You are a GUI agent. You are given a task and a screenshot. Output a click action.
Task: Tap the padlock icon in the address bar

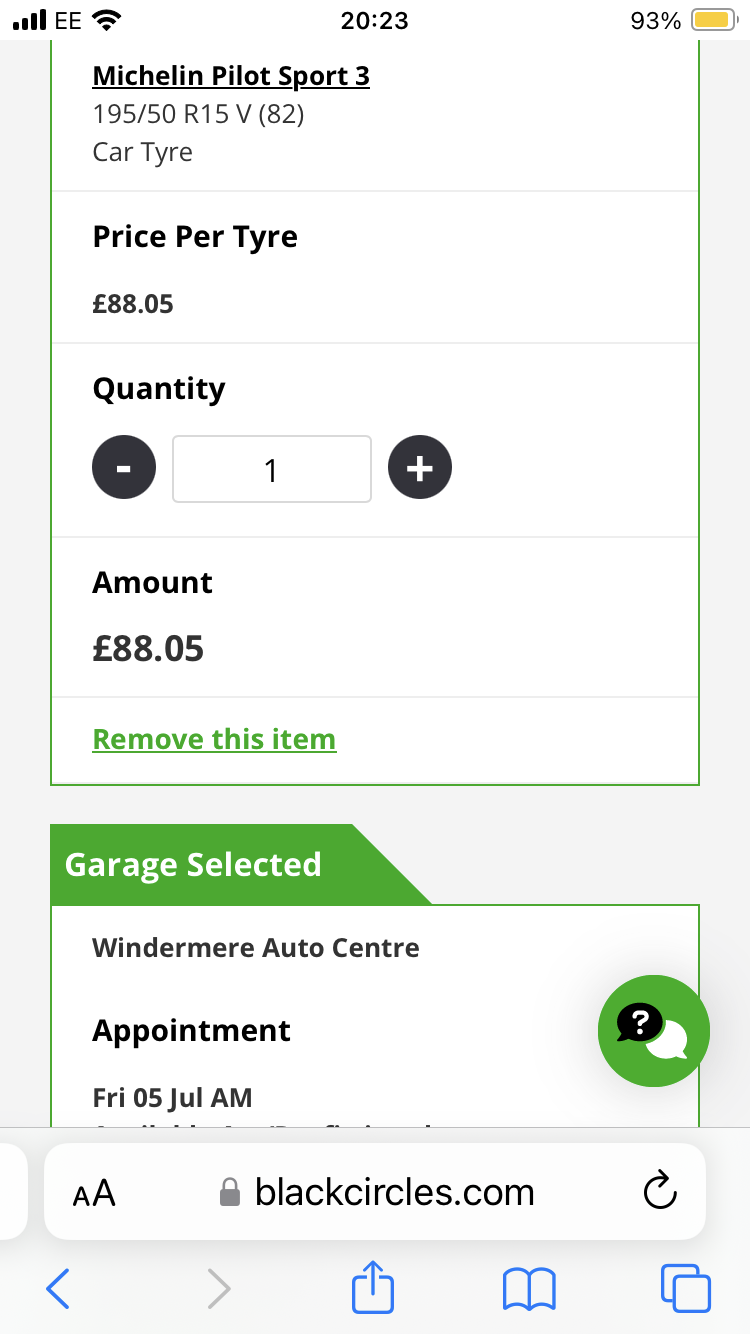[230, 1192]
